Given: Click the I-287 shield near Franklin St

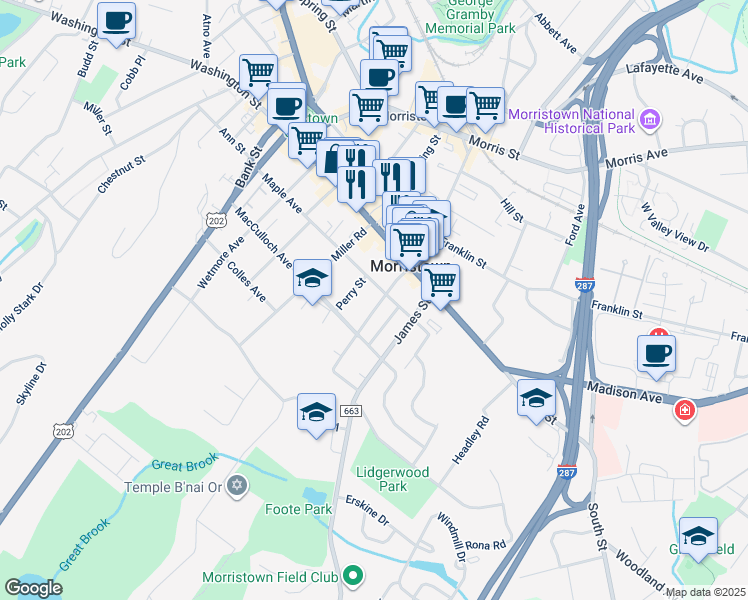Looking at the screenshot, I should coord(584,285).
